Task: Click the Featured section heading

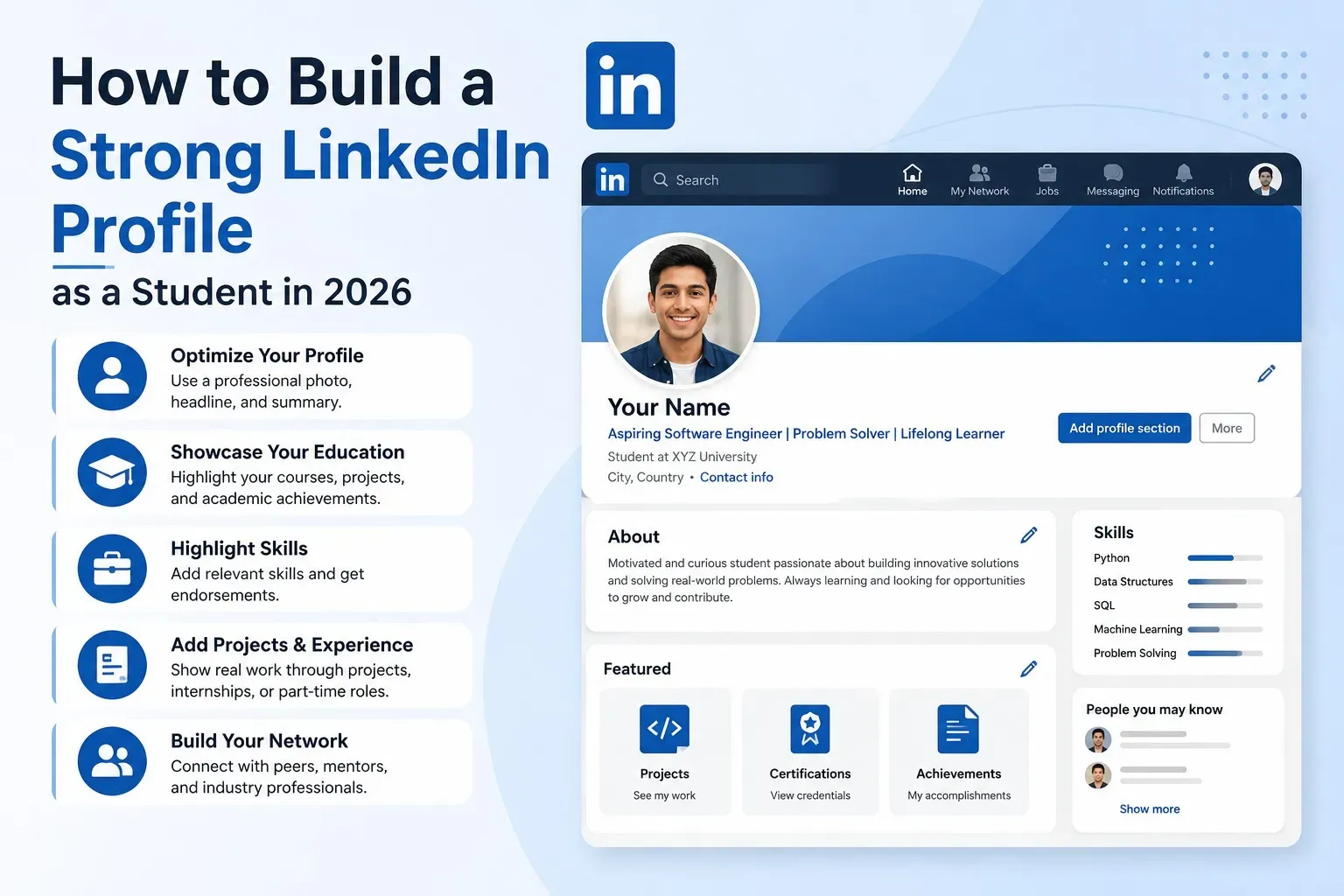Action: pyautogui.click(x=637, y=668)
